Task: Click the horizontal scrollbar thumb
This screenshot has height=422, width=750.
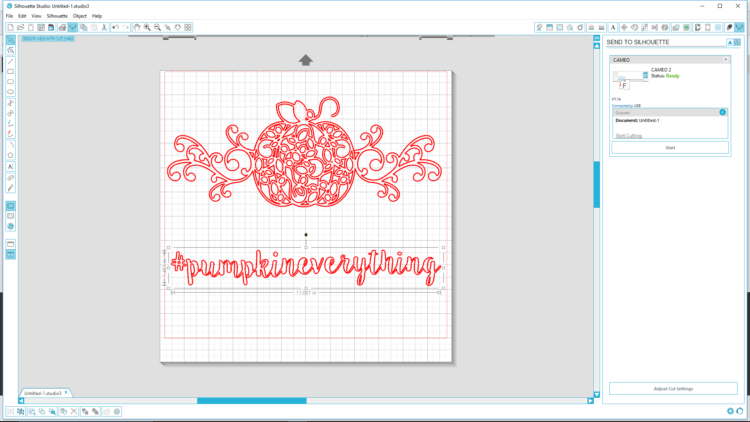Action: click(x=252, y=401)
